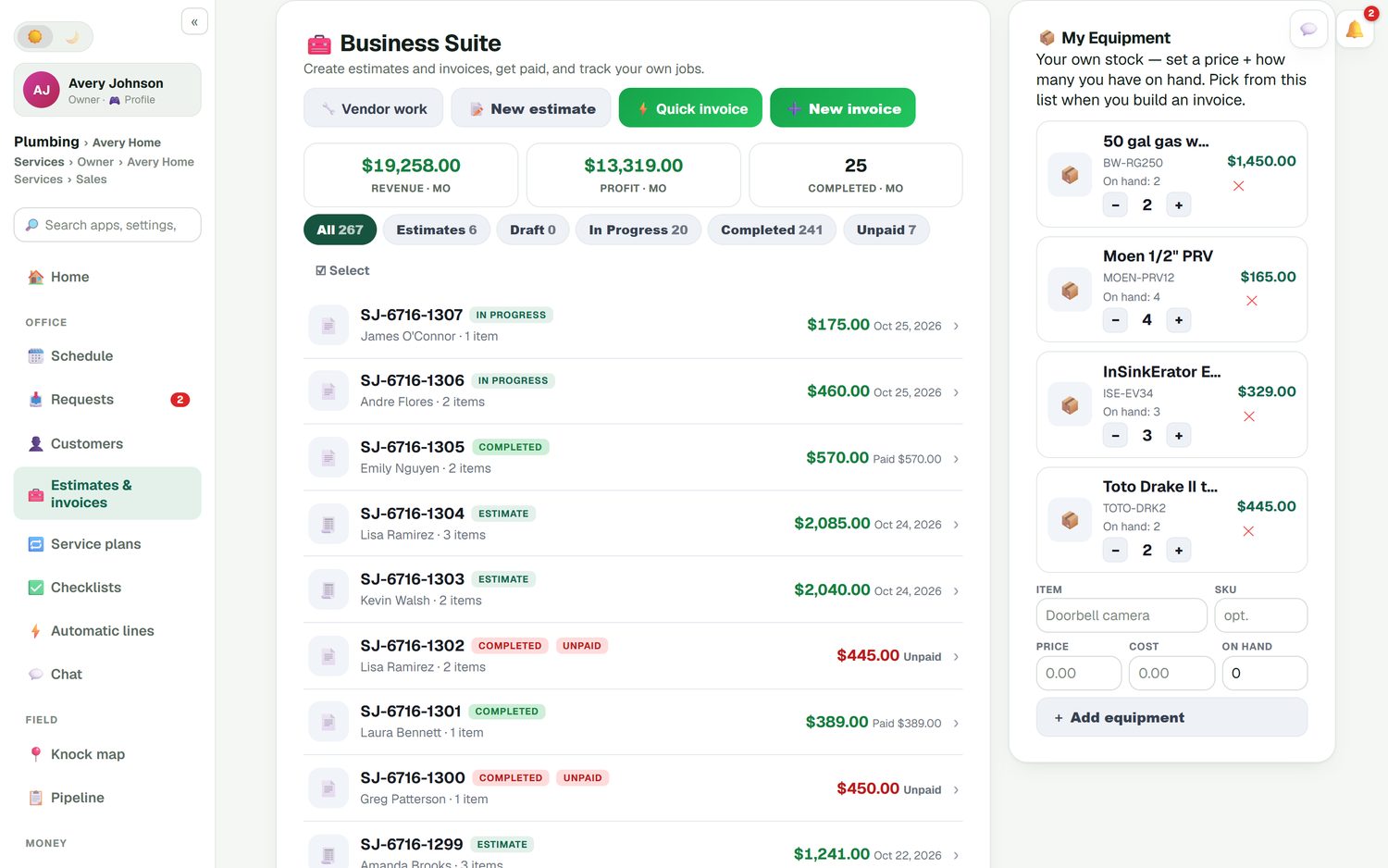Remove 50 gal gas water heater item
This screenshot has height=868, width=1388.
[x=1238, y=186]
